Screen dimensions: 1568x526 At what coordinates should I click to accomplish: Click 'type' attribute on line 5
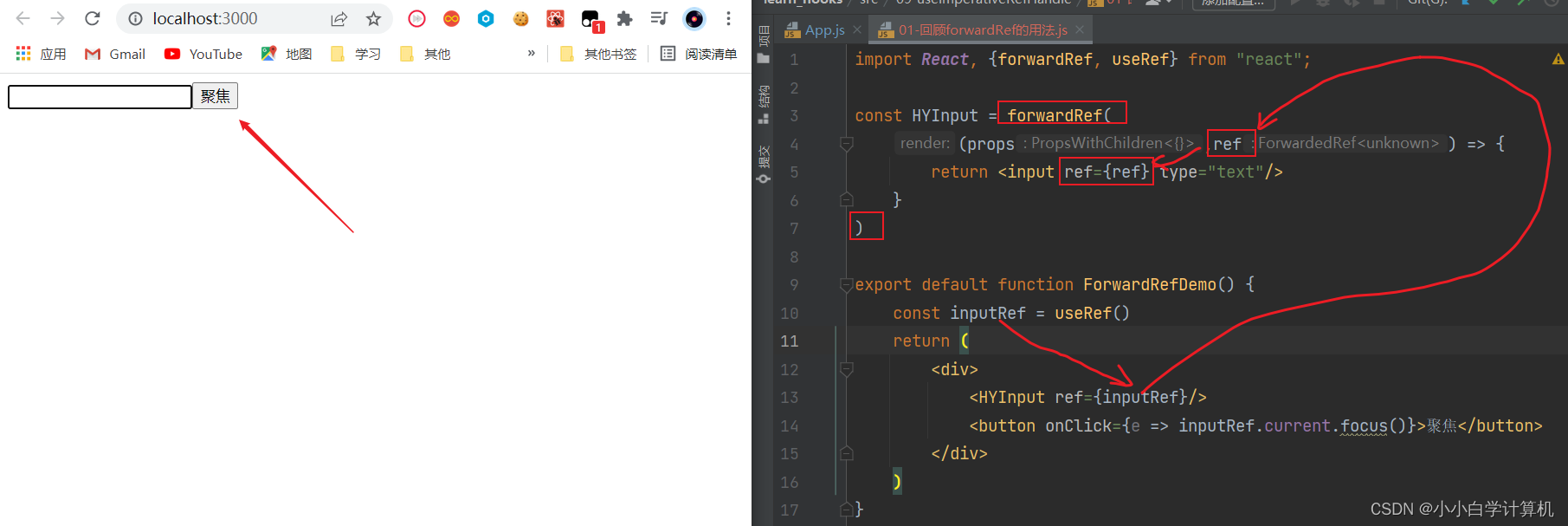pos(1178,172)
